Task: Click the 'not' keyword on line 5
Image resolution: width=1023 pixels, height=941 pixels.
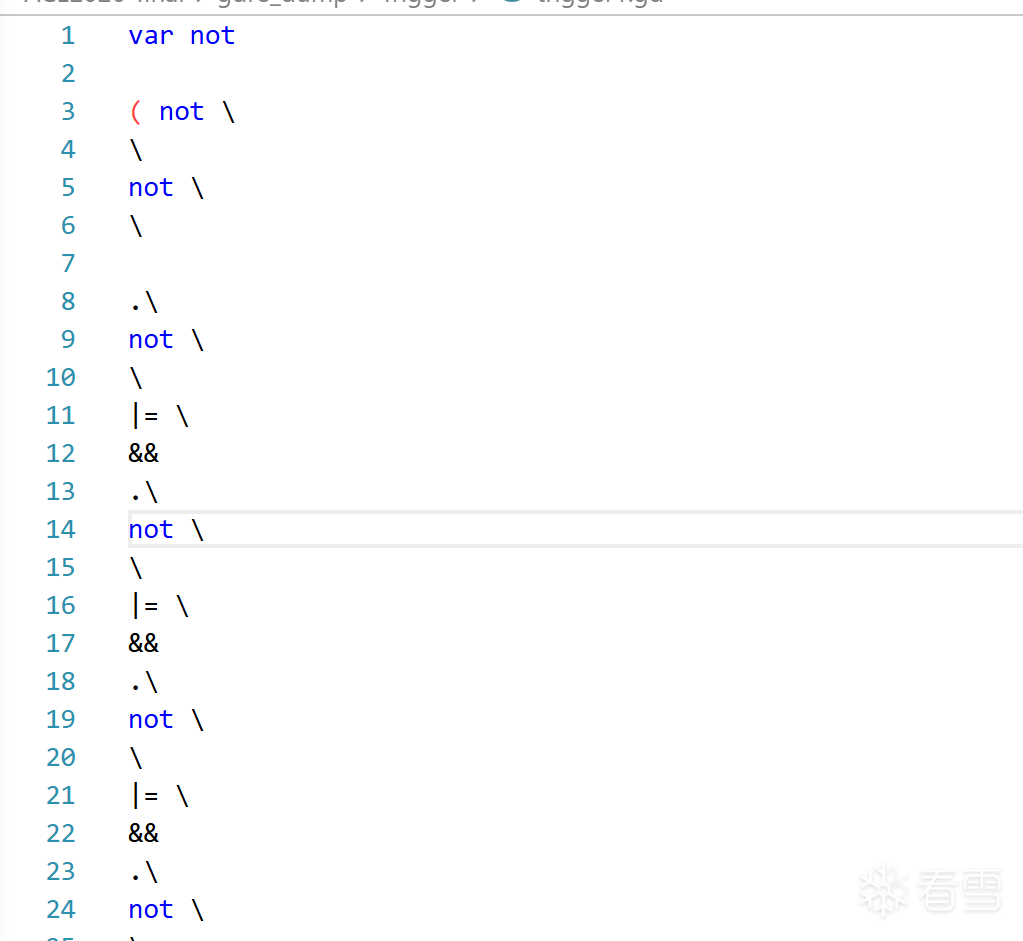Action: [x=151, y=188]
